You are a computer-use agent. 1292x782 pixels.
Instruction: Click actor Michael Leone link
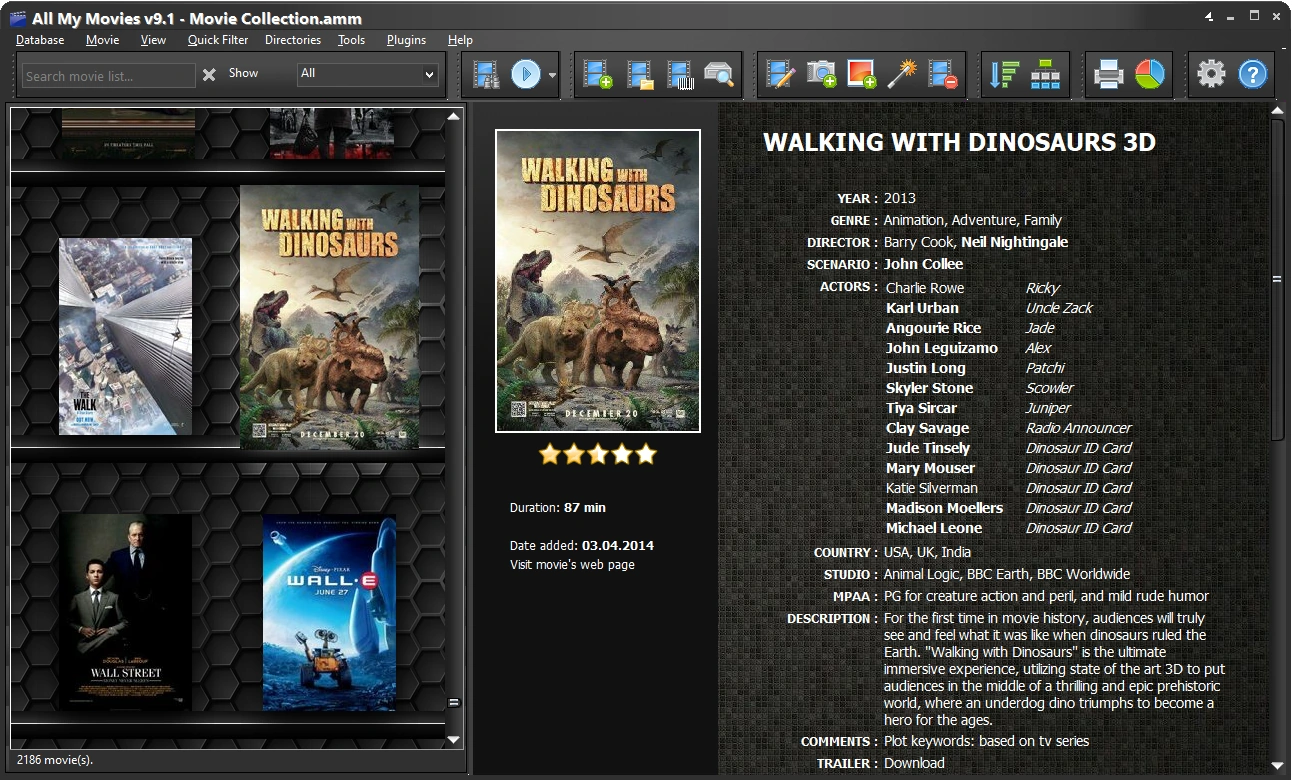934,528
